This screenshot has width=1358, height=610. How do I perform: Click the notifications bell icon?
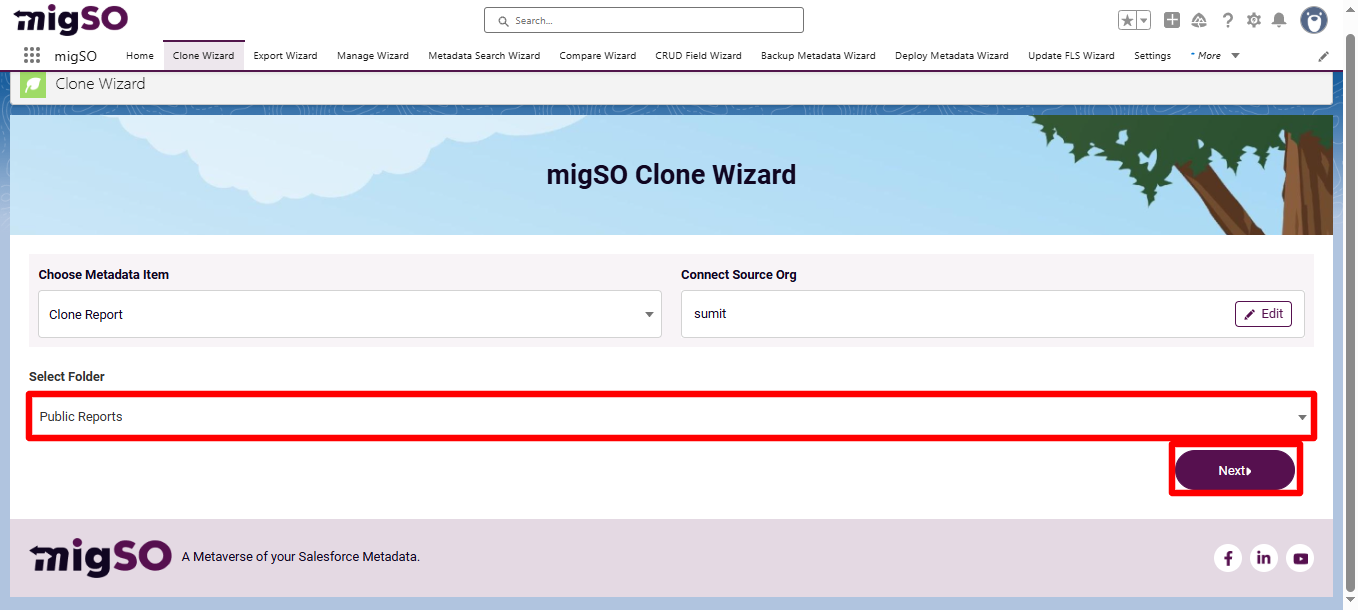click(x=1279, y=19)
